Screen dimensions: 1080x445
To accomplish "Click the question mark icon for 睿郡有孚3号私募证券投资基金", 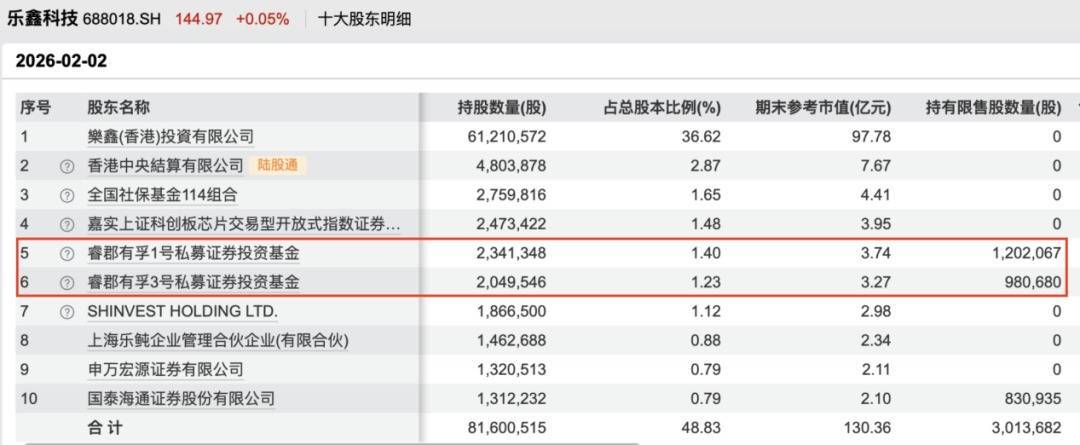I will tap(67, 283).
